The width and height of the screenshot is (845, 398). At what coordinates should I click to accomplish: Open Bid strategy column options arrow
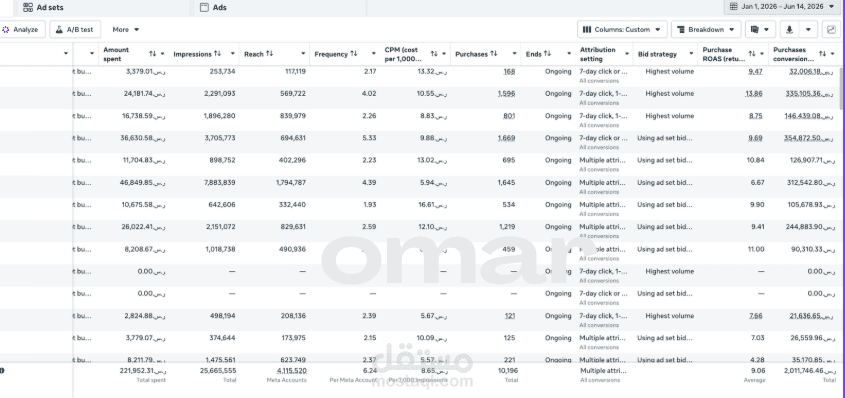point(691,54)
